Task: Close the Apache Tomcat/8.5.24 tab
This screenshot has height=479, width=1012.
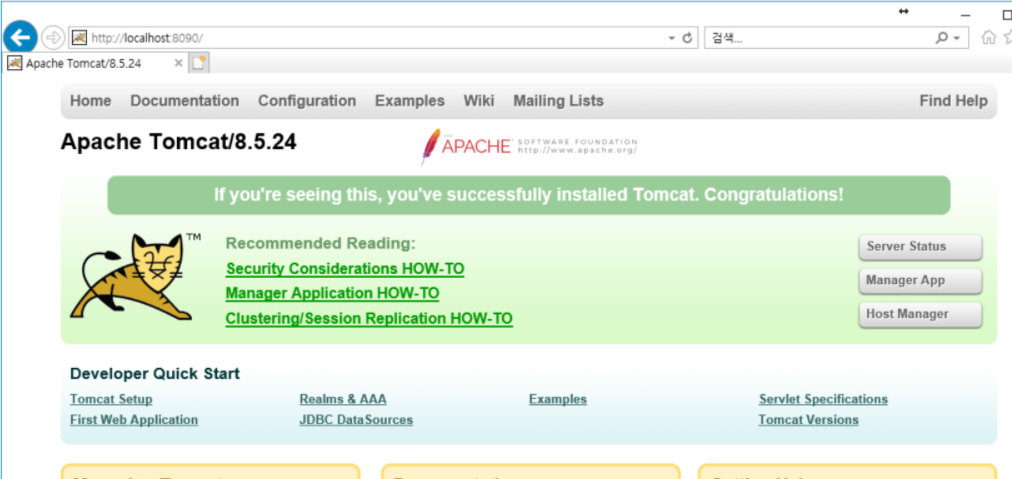Action: pos(179,63)
